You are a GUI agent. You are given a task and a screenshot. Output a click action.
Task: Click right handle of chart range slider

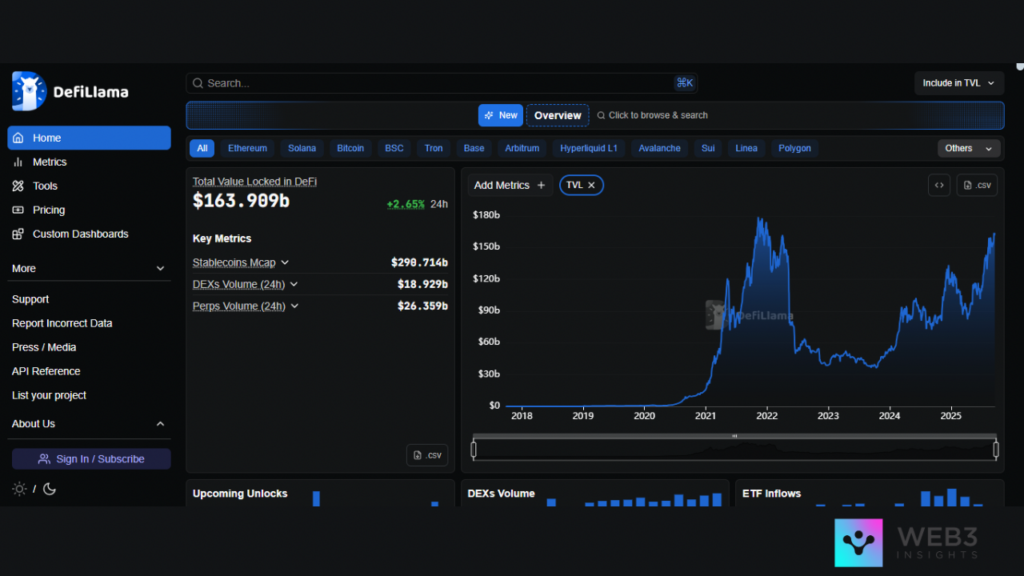(996, 449)
